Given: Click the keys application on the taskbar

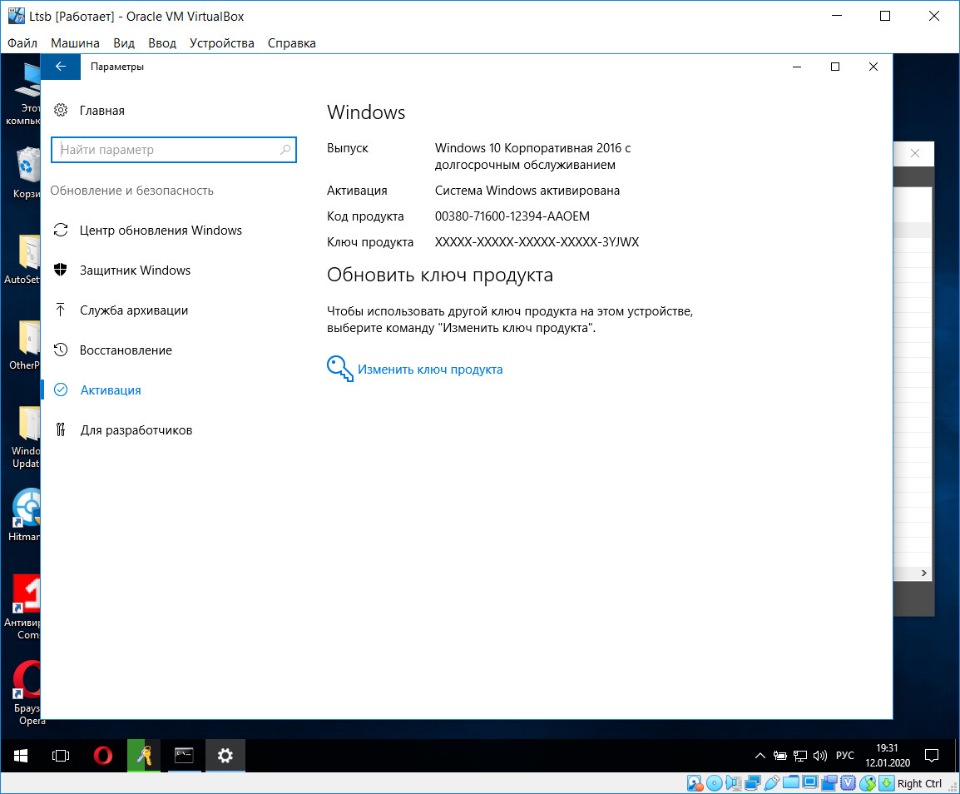Looking at the screenshot, I should (x=144, y=755).
